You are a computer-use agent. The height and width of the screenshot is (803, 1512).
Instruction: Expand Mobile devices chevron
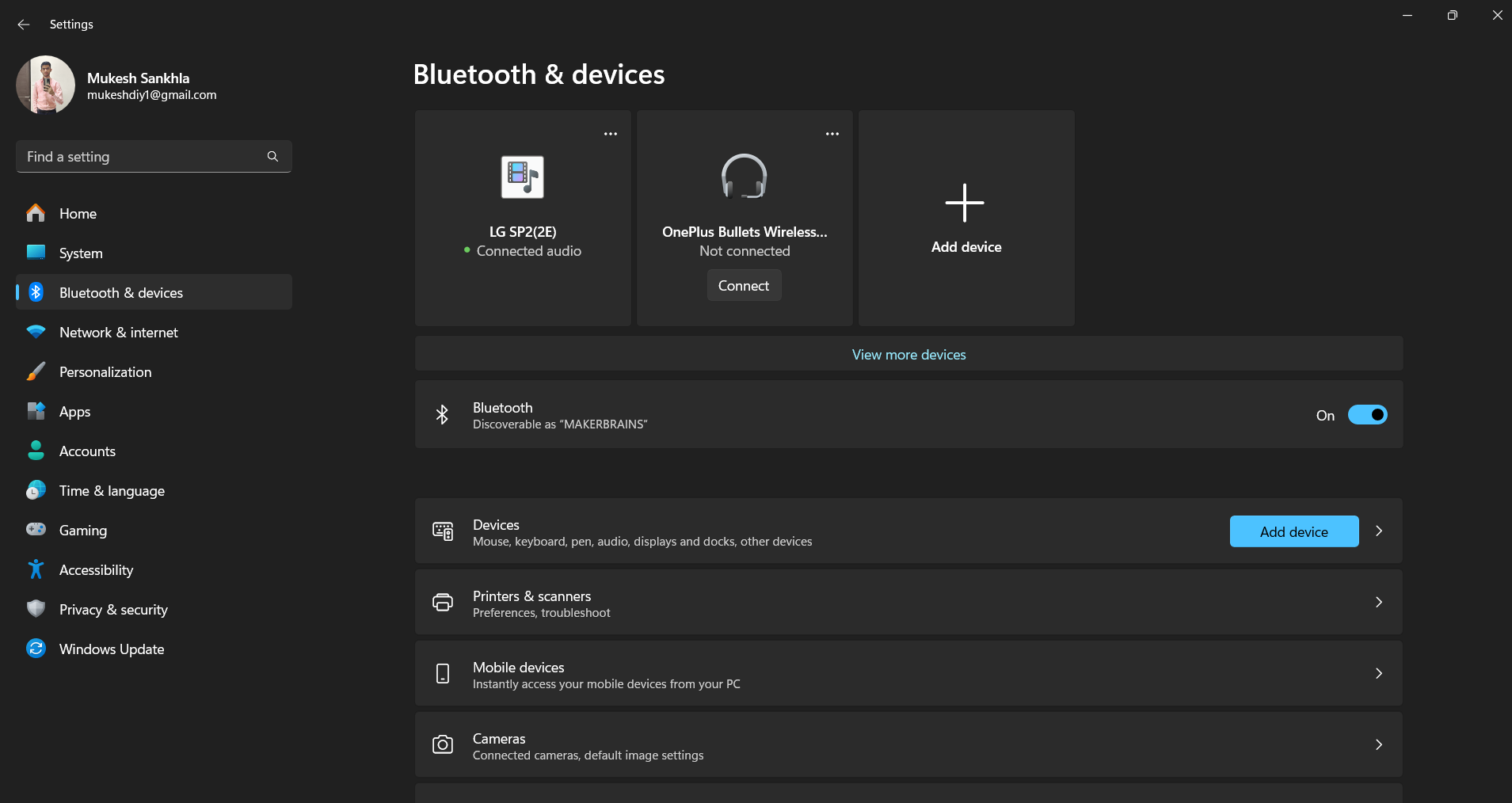[x=1379, y=674]
